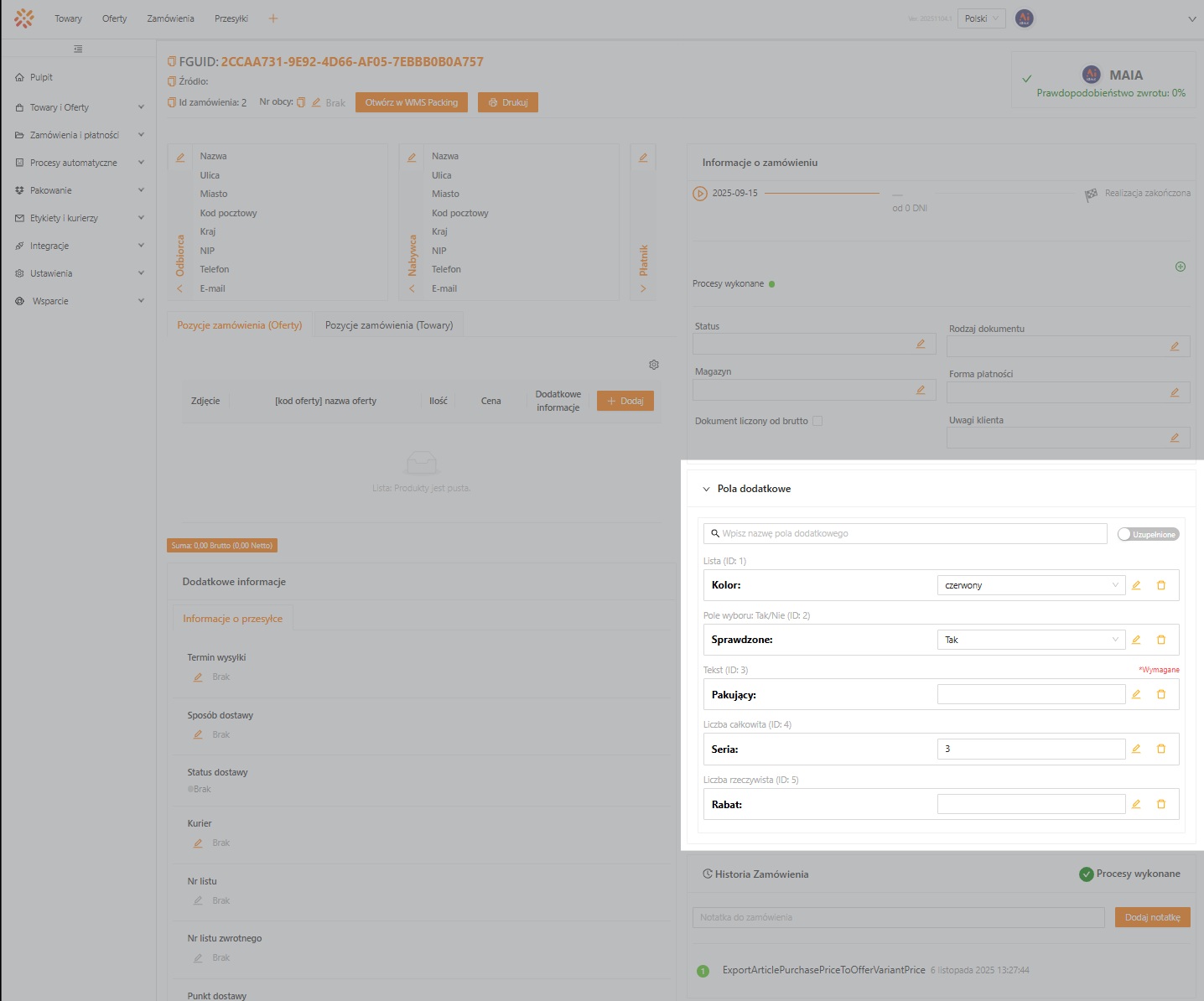Click edit pencil icon for Kolor field
The height and width of the screenshot is (1001, 1204).
(1136, 585)
